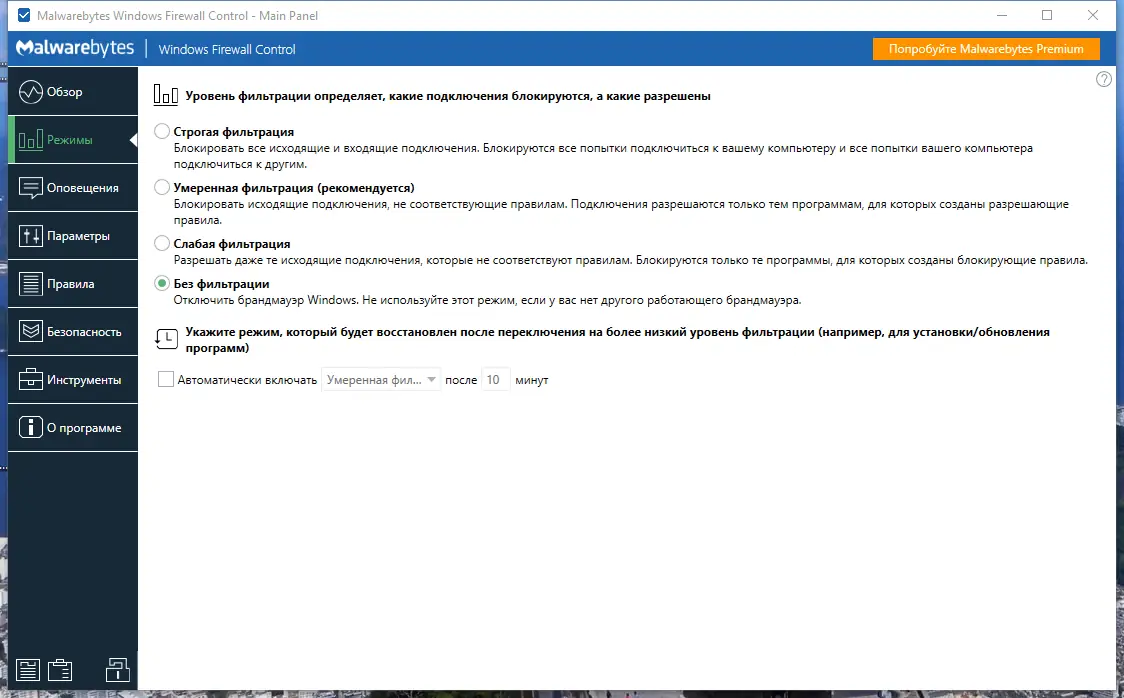The height and width of the screenshot is (698, 1124).
Task: Click Слабая фильтрация label text
Action: (232, 244)
